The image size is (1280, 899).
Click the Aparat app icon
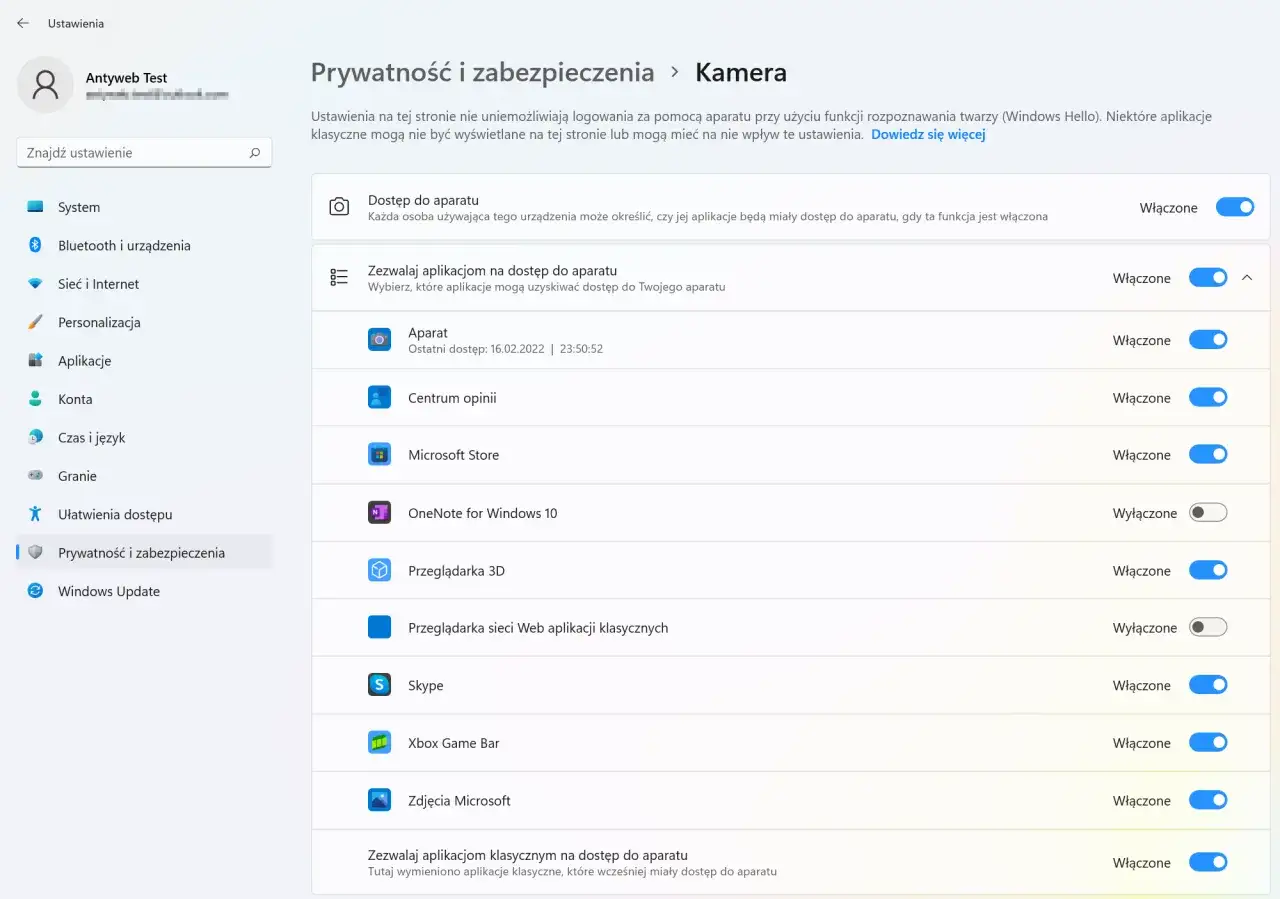pos(379,340)
